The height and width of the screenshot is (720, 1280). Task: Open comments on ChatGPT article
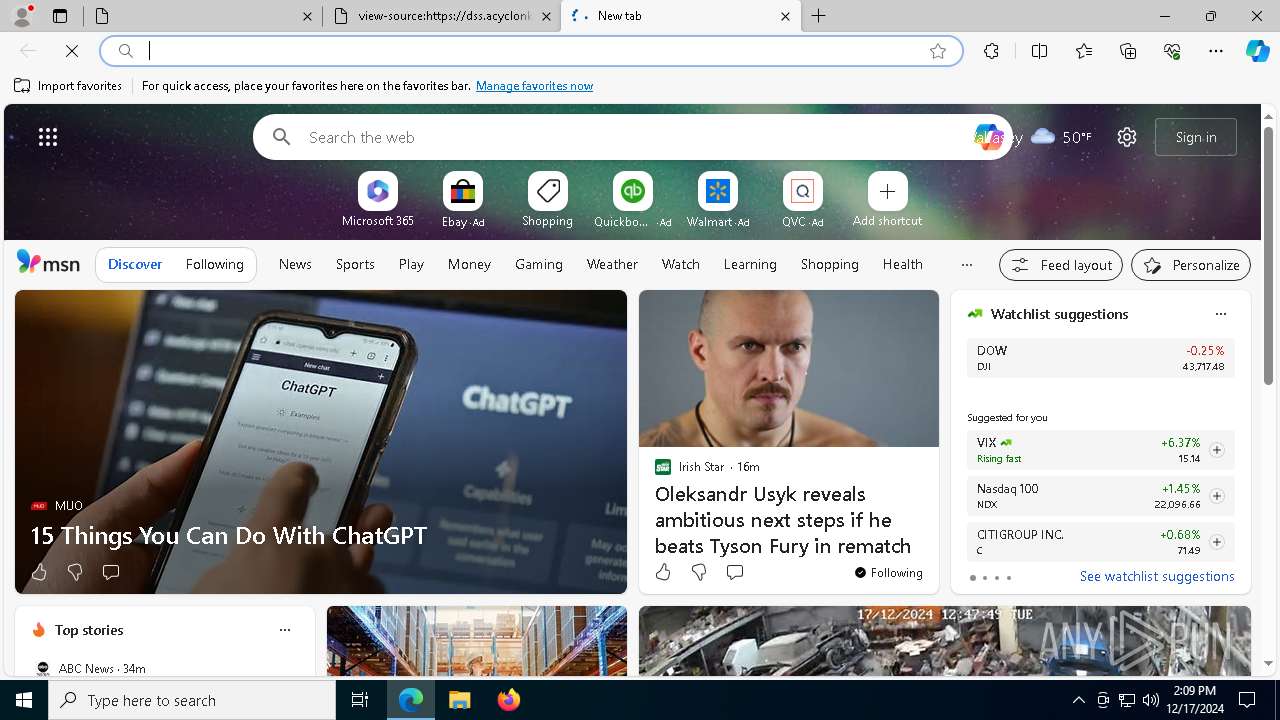point(111,572)
